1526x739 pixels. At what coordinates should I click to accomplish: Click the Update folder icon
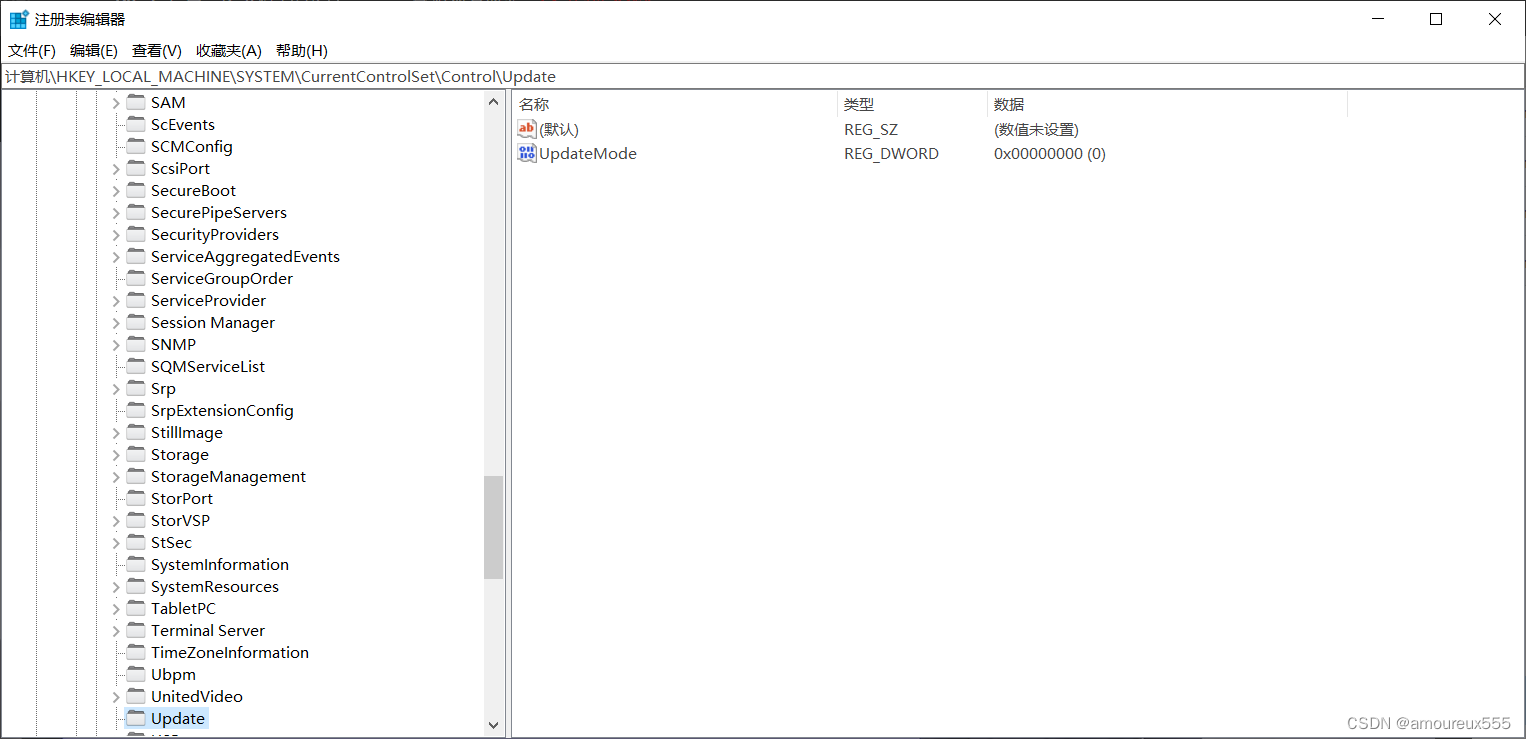point(136,718)
